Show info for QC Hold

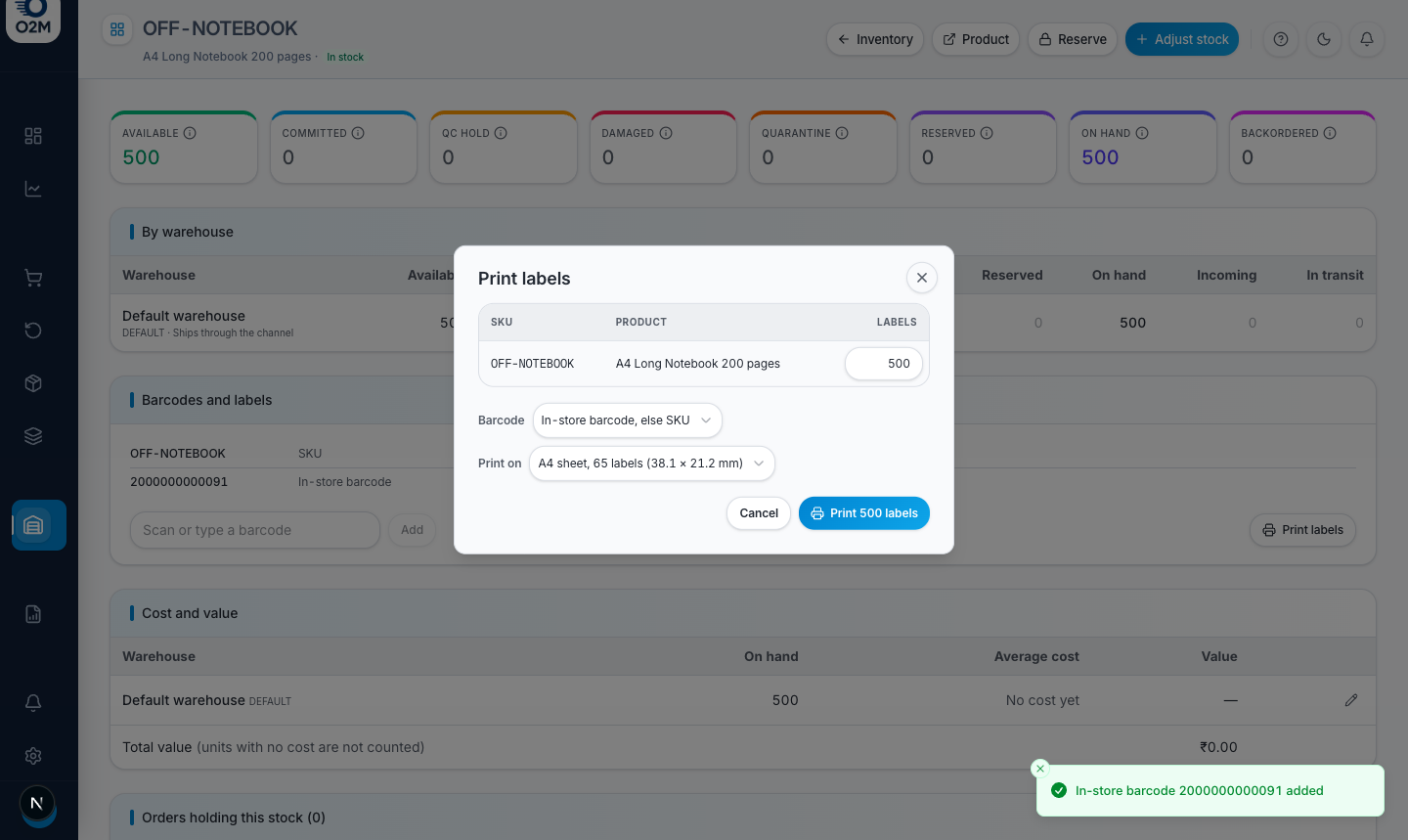[501, 133]
